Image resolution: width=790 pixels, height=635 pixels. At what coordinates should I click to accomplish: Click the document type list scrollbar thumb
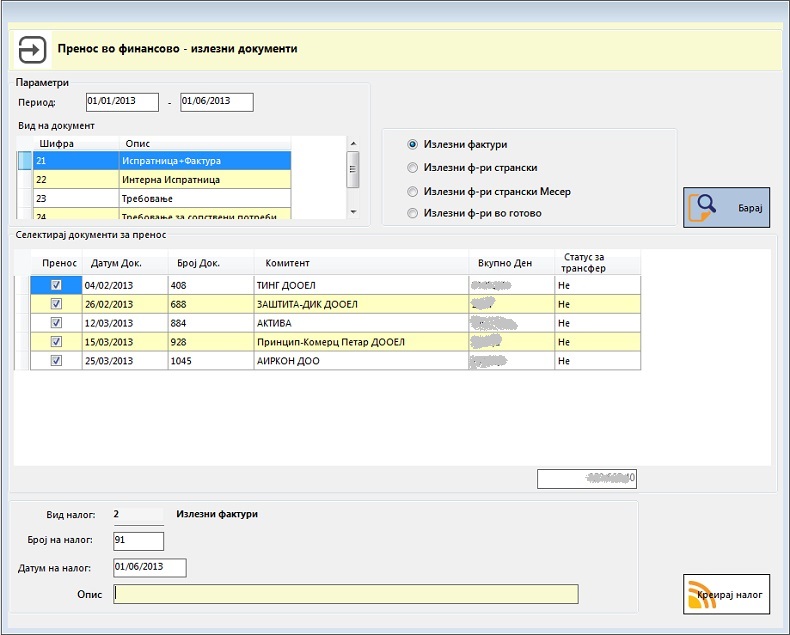tap(353, 169)
